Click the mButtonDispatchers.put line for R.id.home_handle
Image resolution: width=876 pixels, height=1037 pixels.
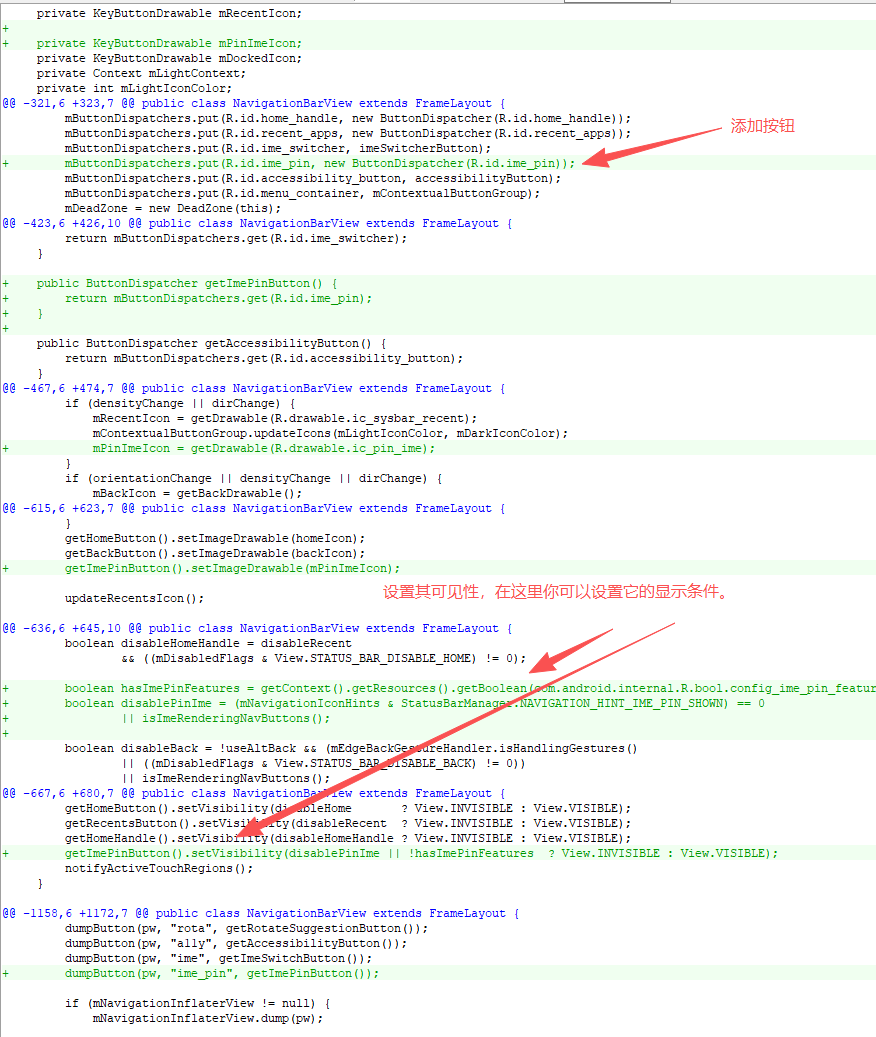pyautogui.click(x=348, y=118)
